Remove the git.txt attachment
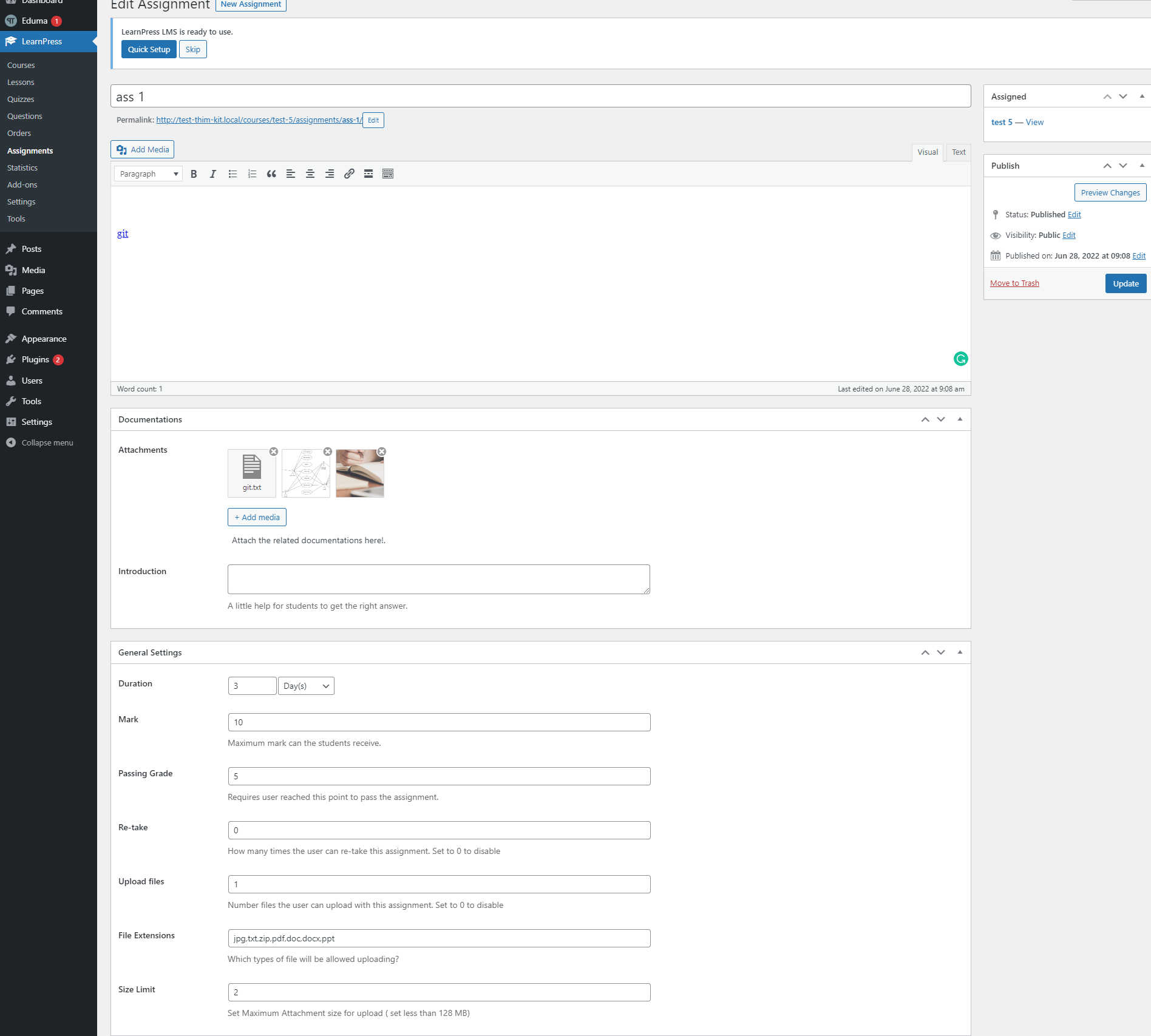Image resolution: width=1151 pixels, height=1036 pixels. 274,452
